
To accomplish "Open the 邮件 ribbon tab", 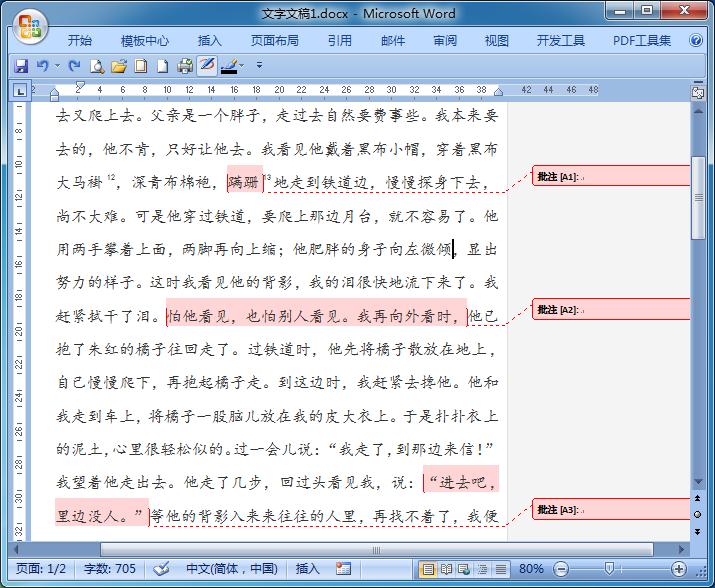I will [393, 41].
